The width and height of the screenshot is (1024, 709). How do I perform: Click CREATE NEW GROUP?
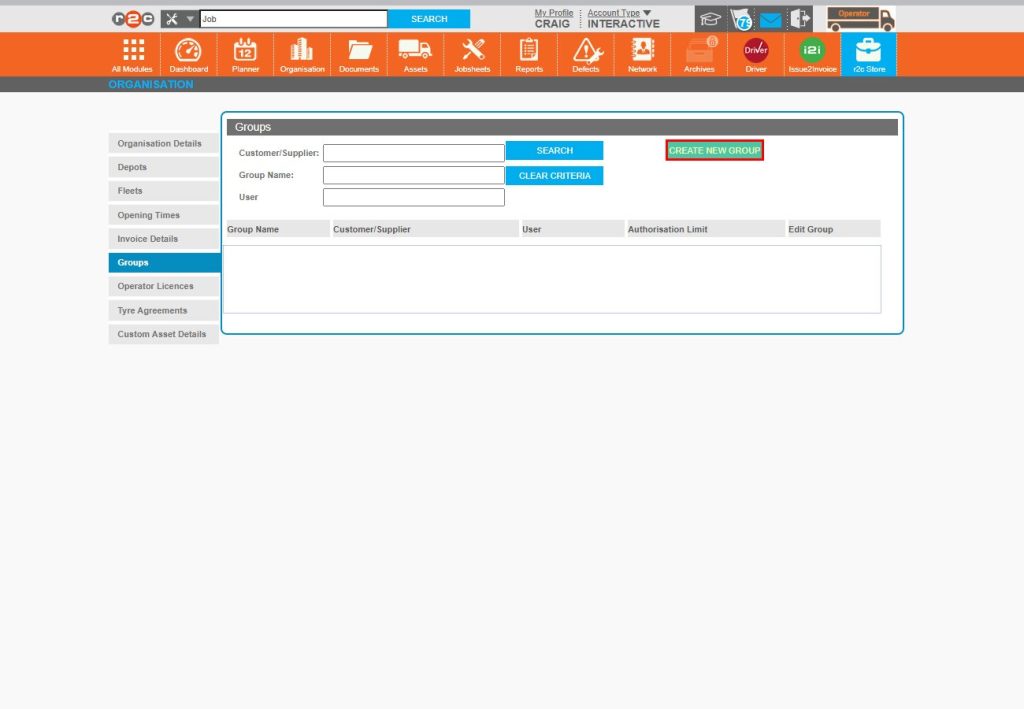714,150
